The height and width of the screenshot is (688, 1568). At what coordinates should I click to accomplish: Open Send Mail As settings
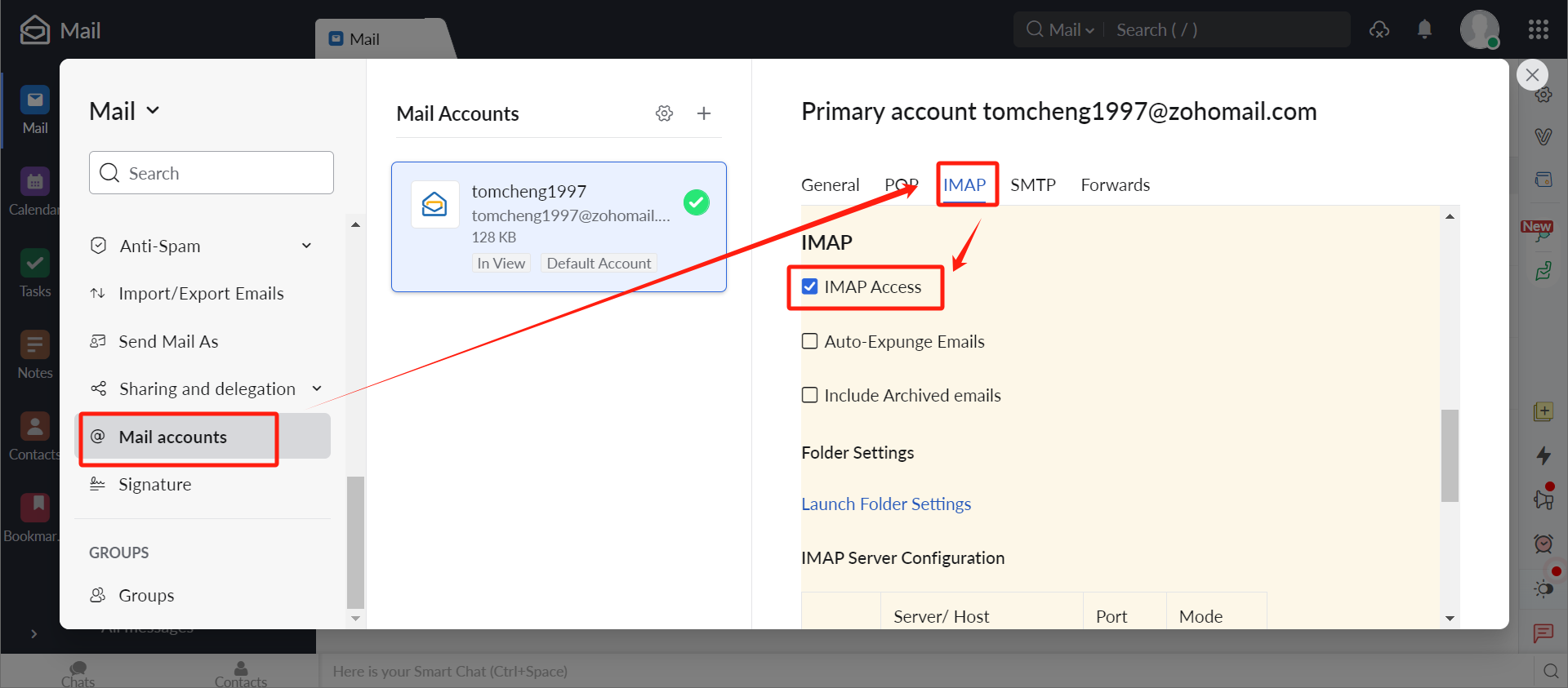[168, 341]
